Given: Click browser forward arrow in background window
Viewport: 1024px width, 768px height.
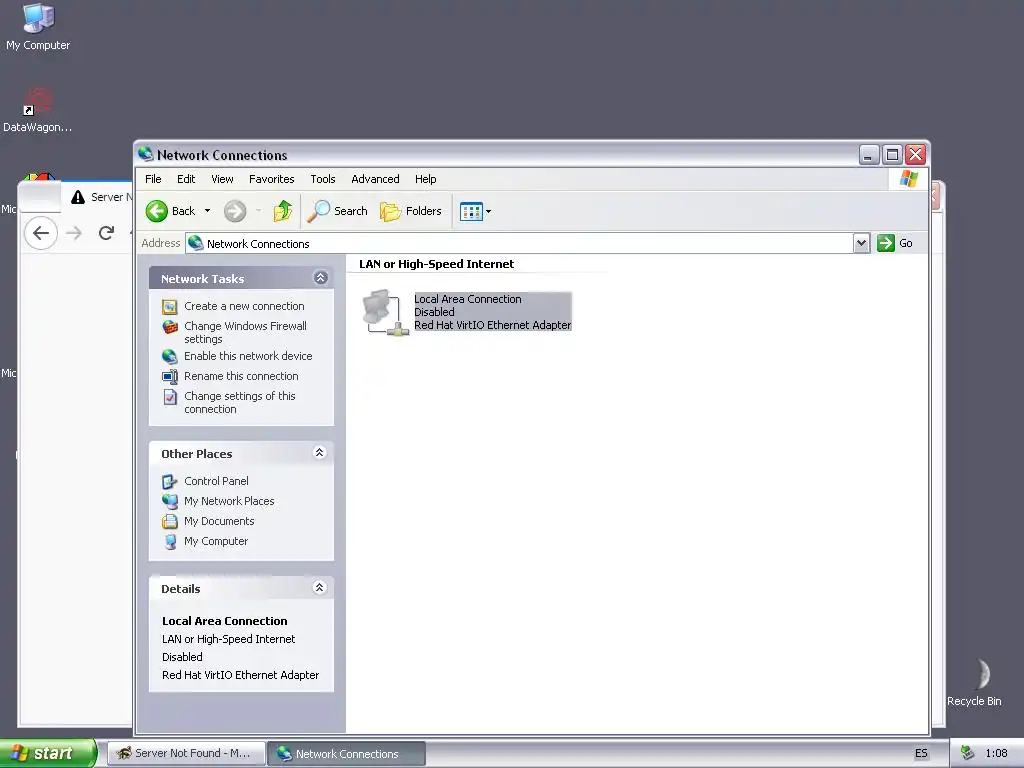Looking at the screenshot, I should (x=74, y=233).
